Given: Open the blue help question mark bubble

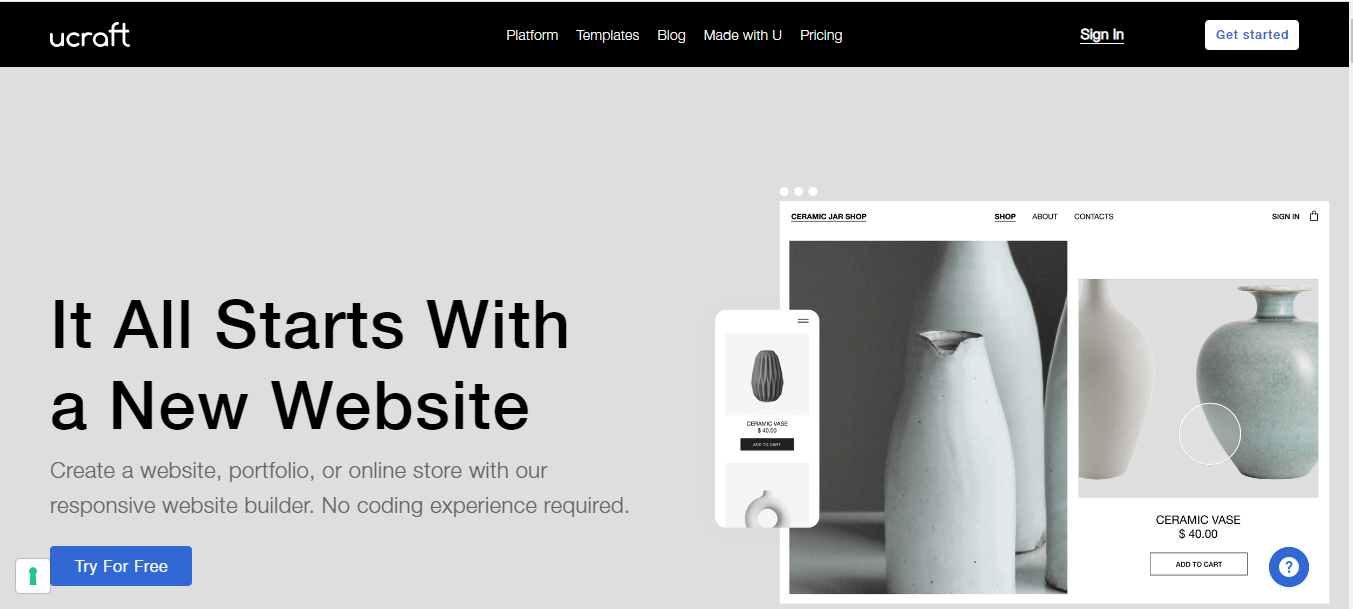Looking at the screenshot, I should point(1289,567).
